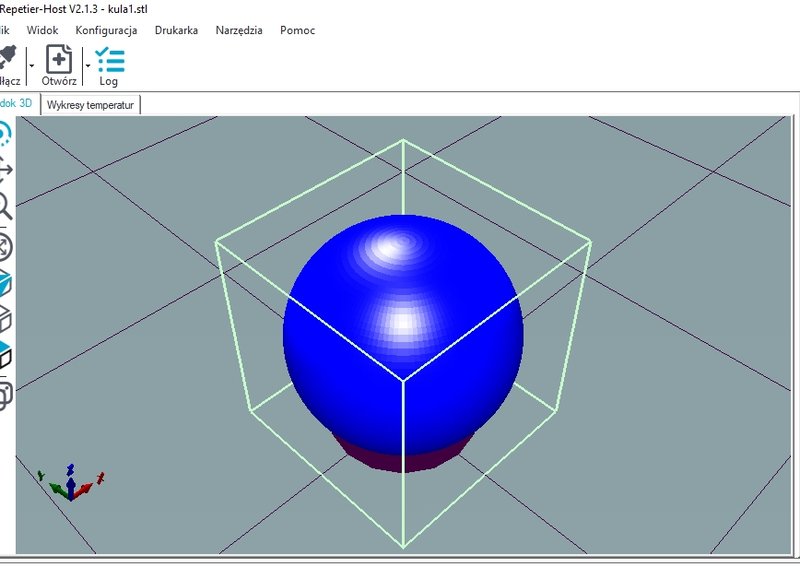Switch to top view cube icon
This screenshot has width=800, height=567.
tap(5, 355)
